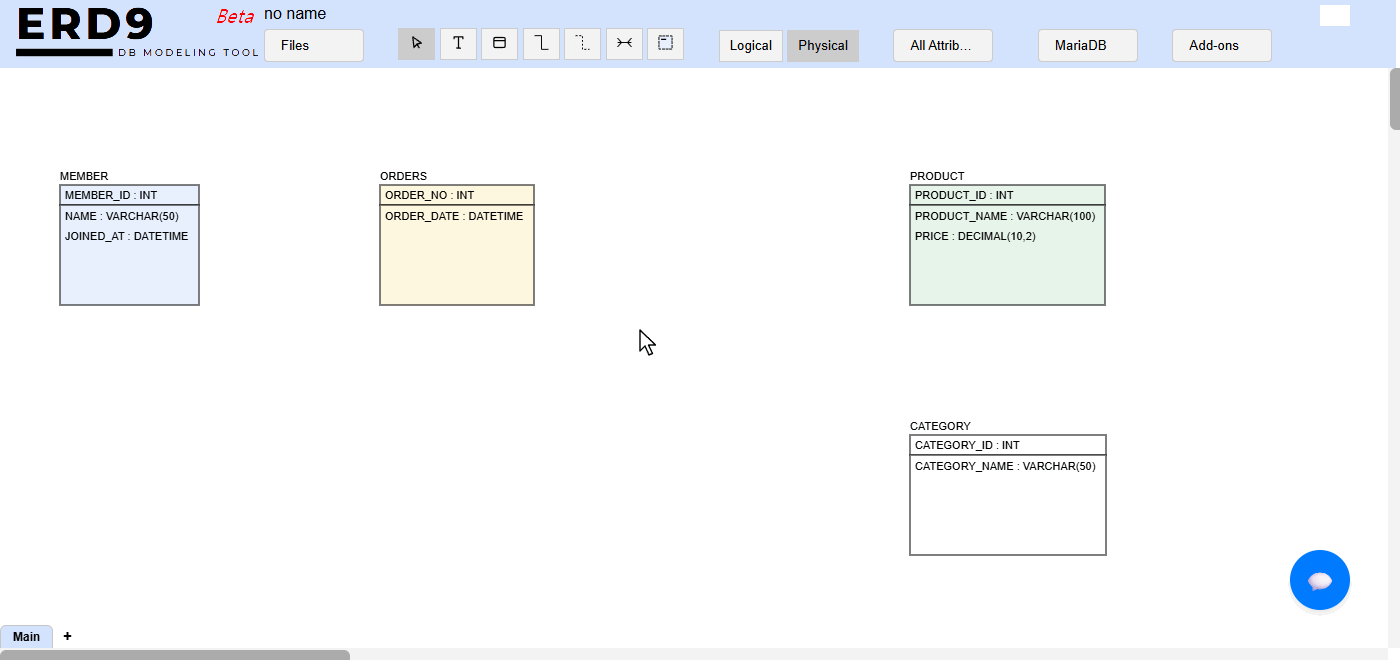Add a new diagram tab with plus
This screenshot has height=660, width=1400.
[67, 636]
